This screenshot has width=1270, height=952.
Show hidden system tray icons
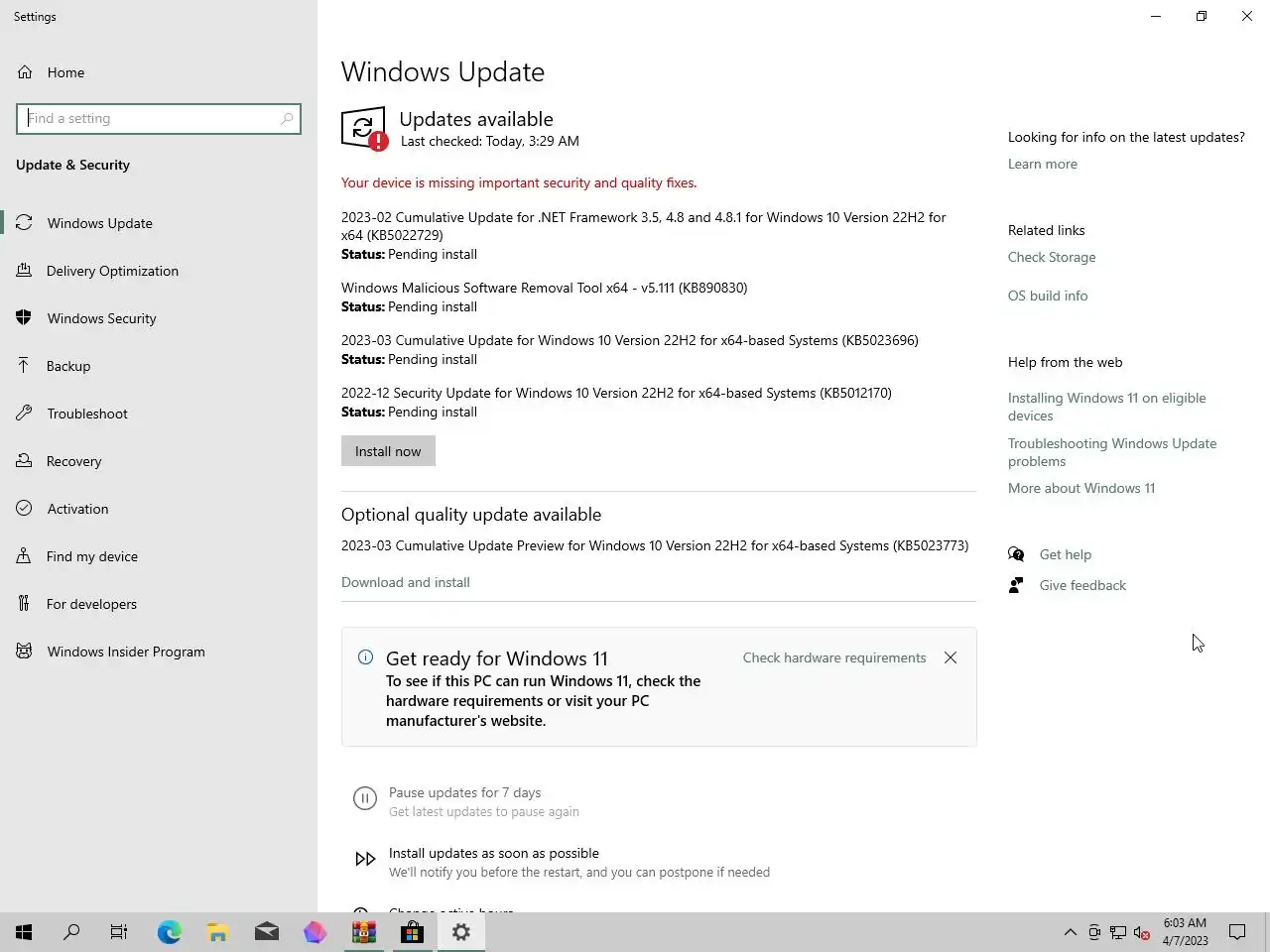pyautogui.click(x=1070, y=932)
